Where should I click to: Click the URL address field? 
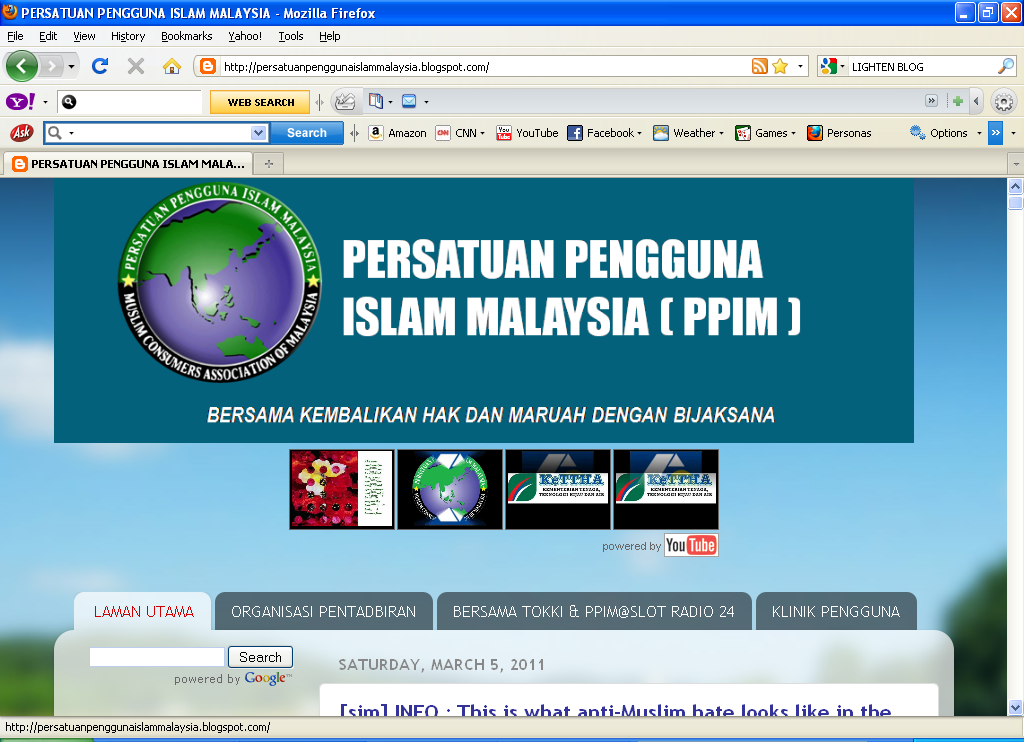pyautogui.click(x=483, y=67)
